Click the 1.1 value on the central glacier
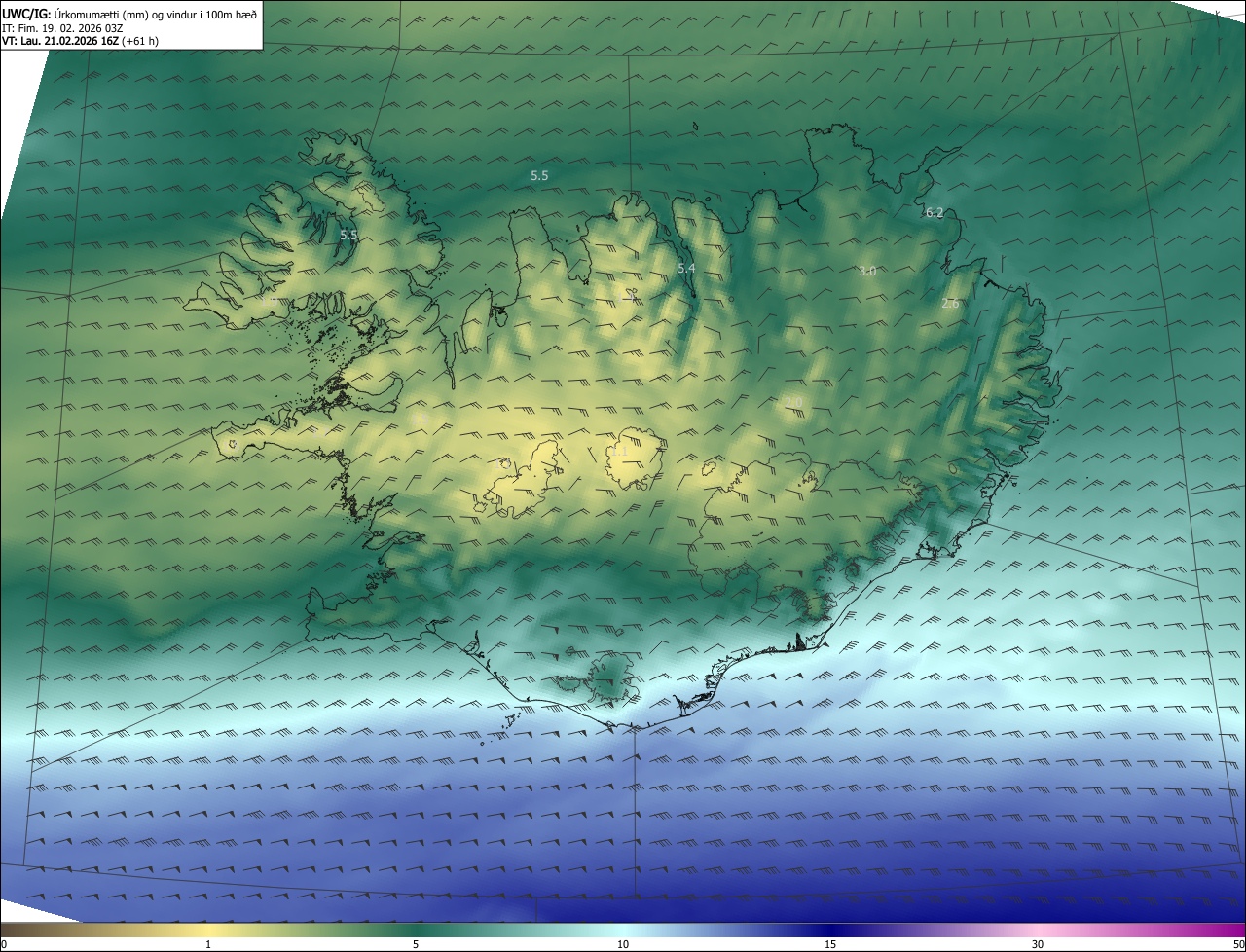Viewport: 1246px width, 952px height. coord(618,452)
